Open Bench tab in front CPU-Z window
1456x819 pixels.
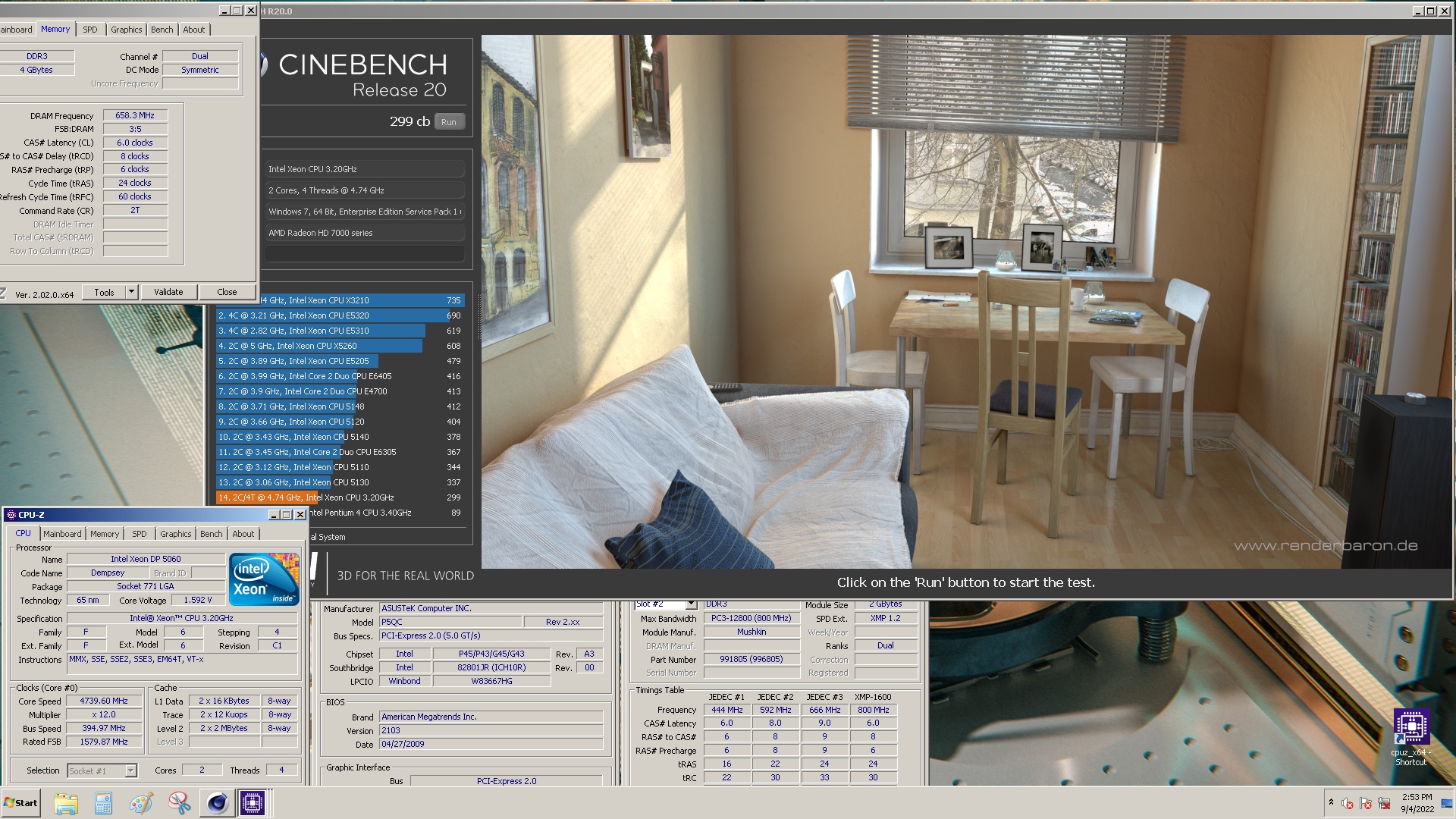click(x=212, y=534)
